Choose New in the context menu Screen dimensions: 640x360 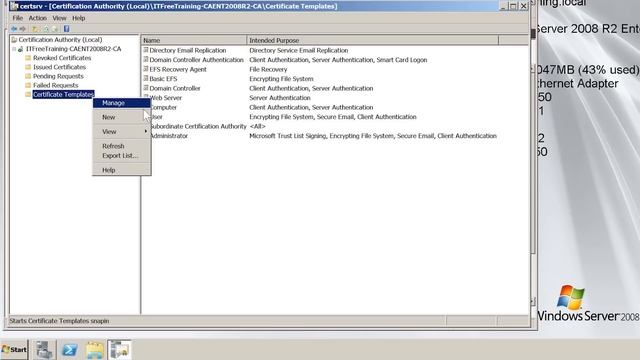tap(122, 117)
